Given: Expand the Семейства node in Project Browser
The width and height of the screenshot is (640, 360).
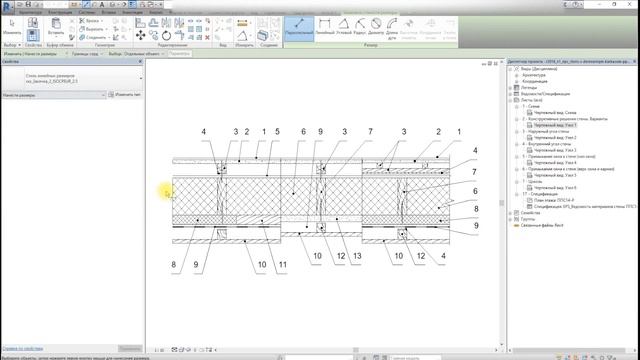Looking at the screenshot, I should point(511,213).
